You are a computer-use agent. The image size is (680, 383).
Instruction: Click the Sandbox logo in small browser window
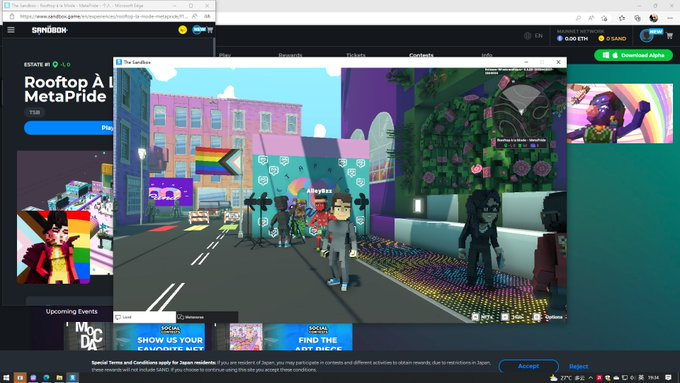tap(49, 30)
